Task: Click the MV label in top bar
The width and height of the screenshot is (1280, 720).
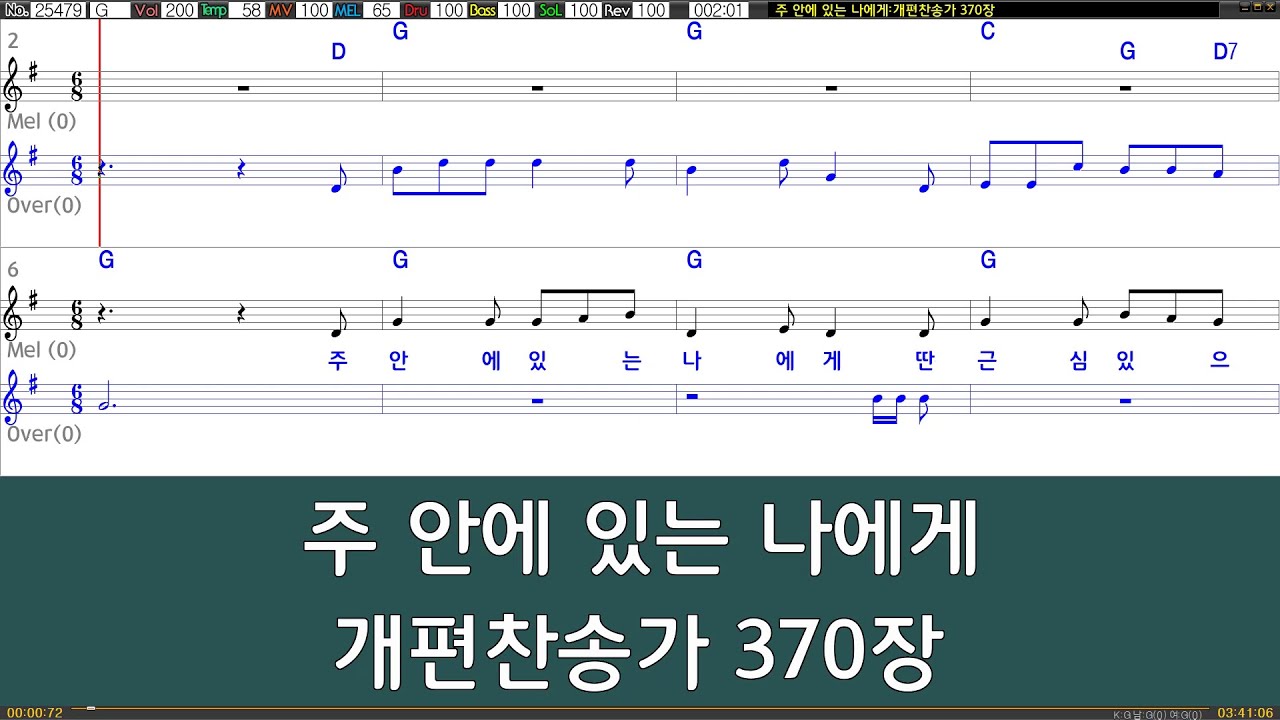Action: coord(282,10)
